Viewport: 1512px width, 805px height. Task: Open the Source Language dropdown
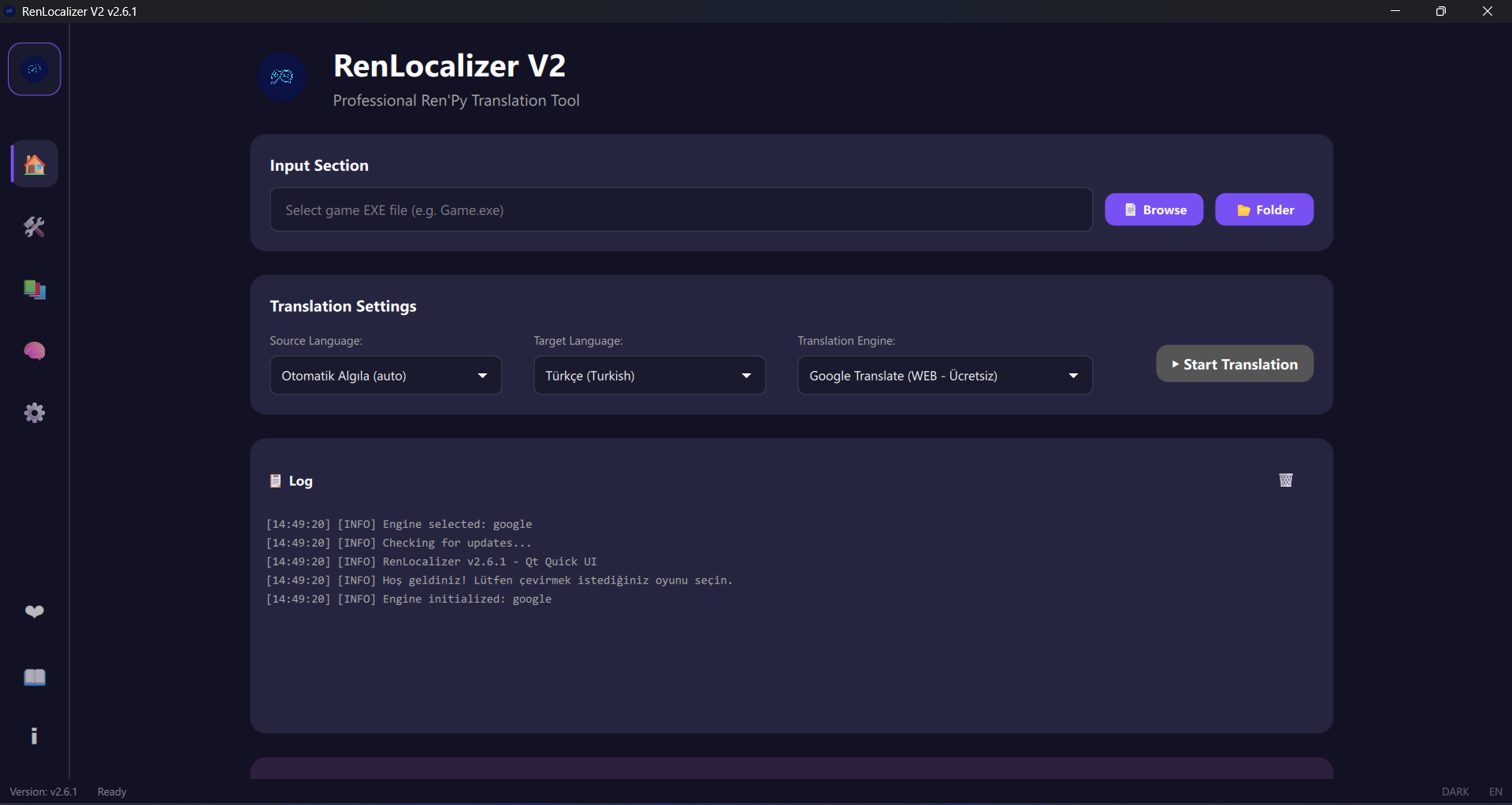tap(386, 376)
